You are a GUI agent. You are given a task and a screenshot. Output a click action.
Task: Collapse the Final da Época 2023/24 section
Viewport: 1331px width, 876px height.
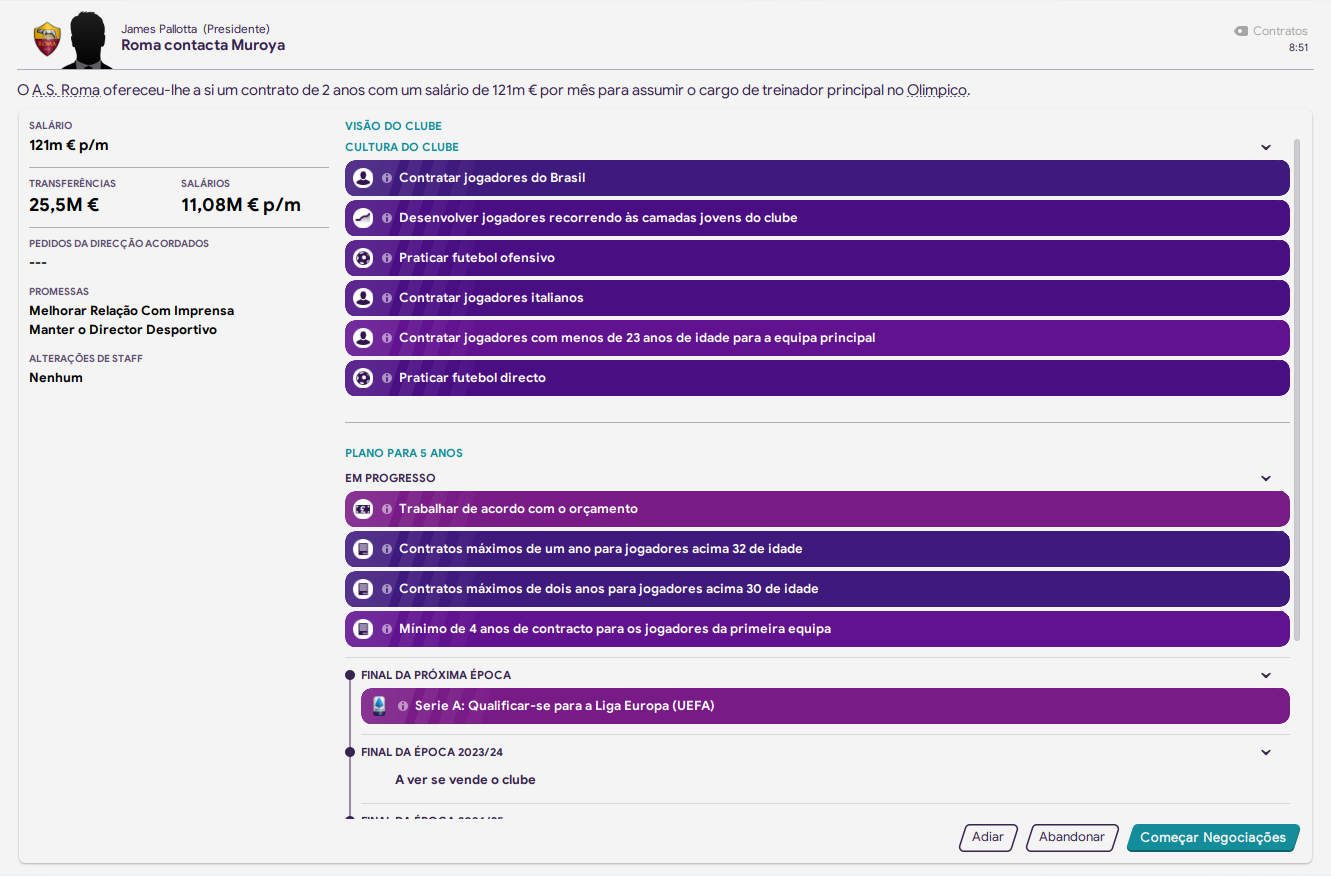pyautogui.click(x=1266, y=752)
